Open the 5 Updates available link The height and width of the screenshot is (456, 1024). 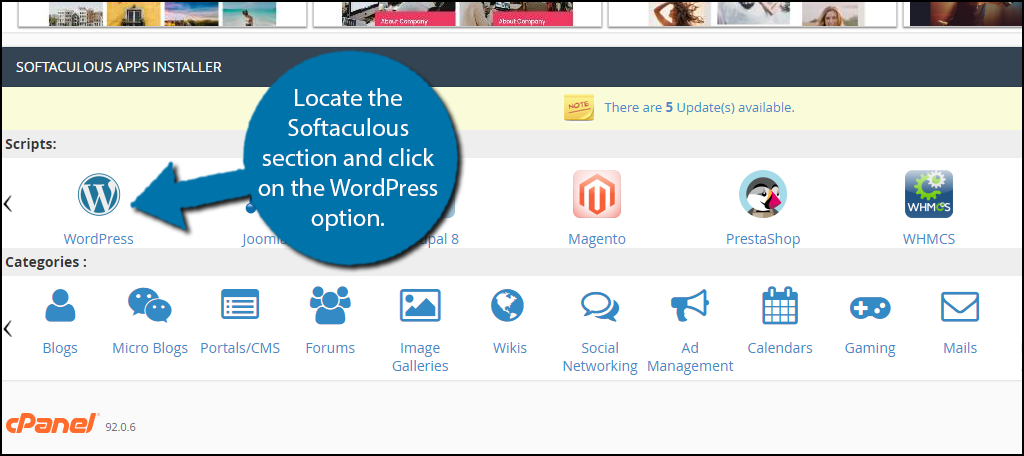click(x=699, y=108)
